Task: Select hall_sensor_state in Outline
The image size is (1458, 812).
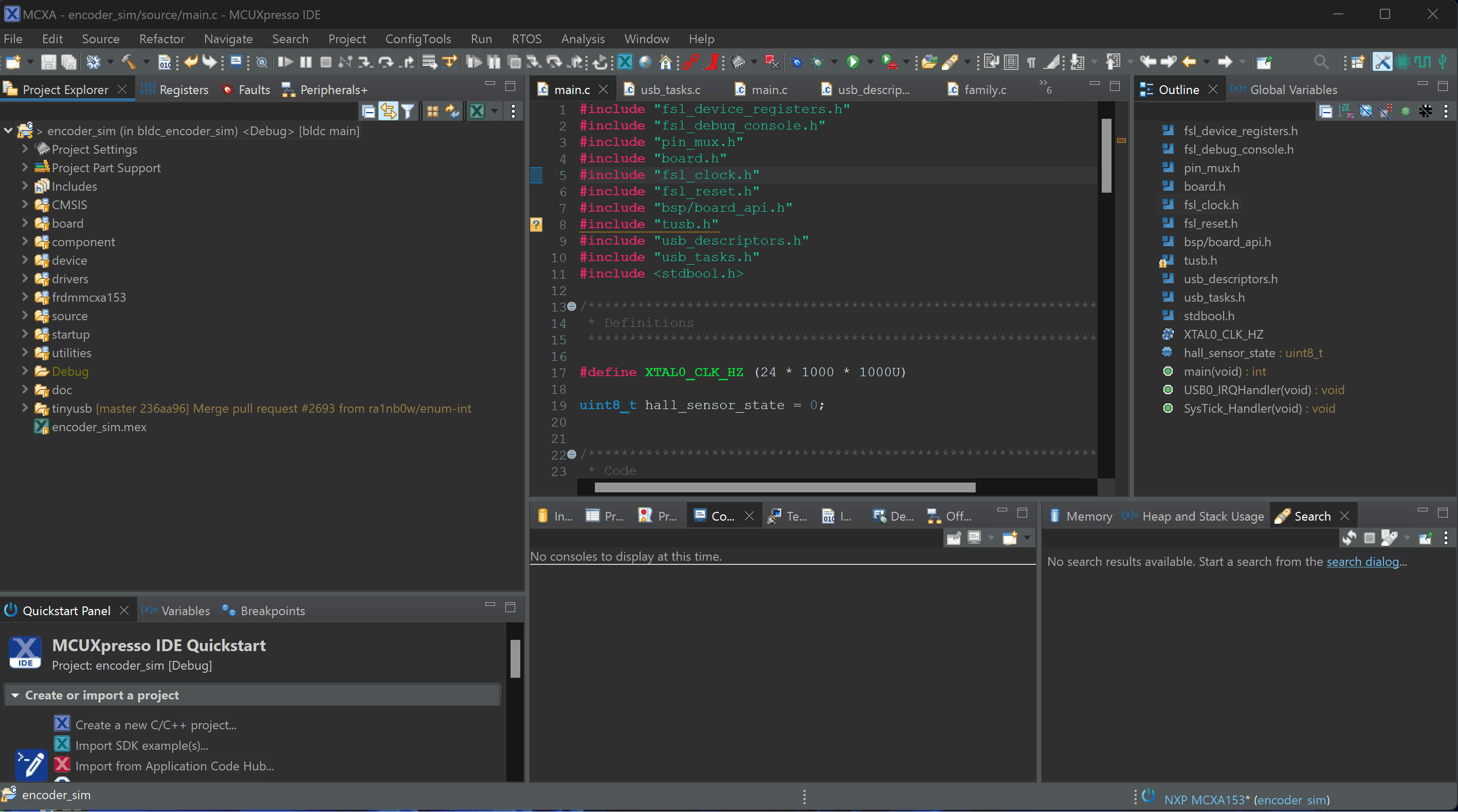Action: click(x=1229, y=353)
